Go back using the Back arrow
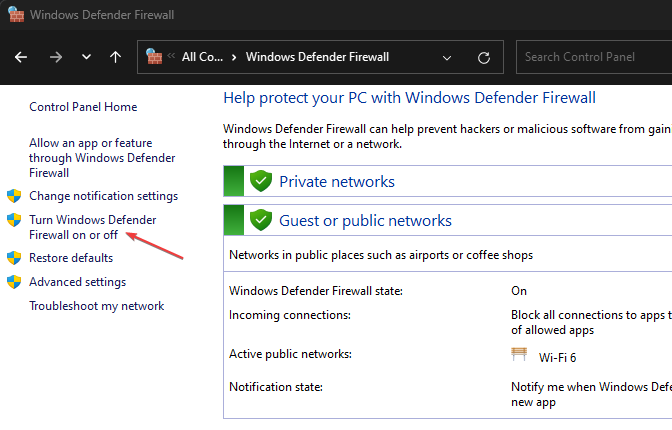 coord(21,57)
